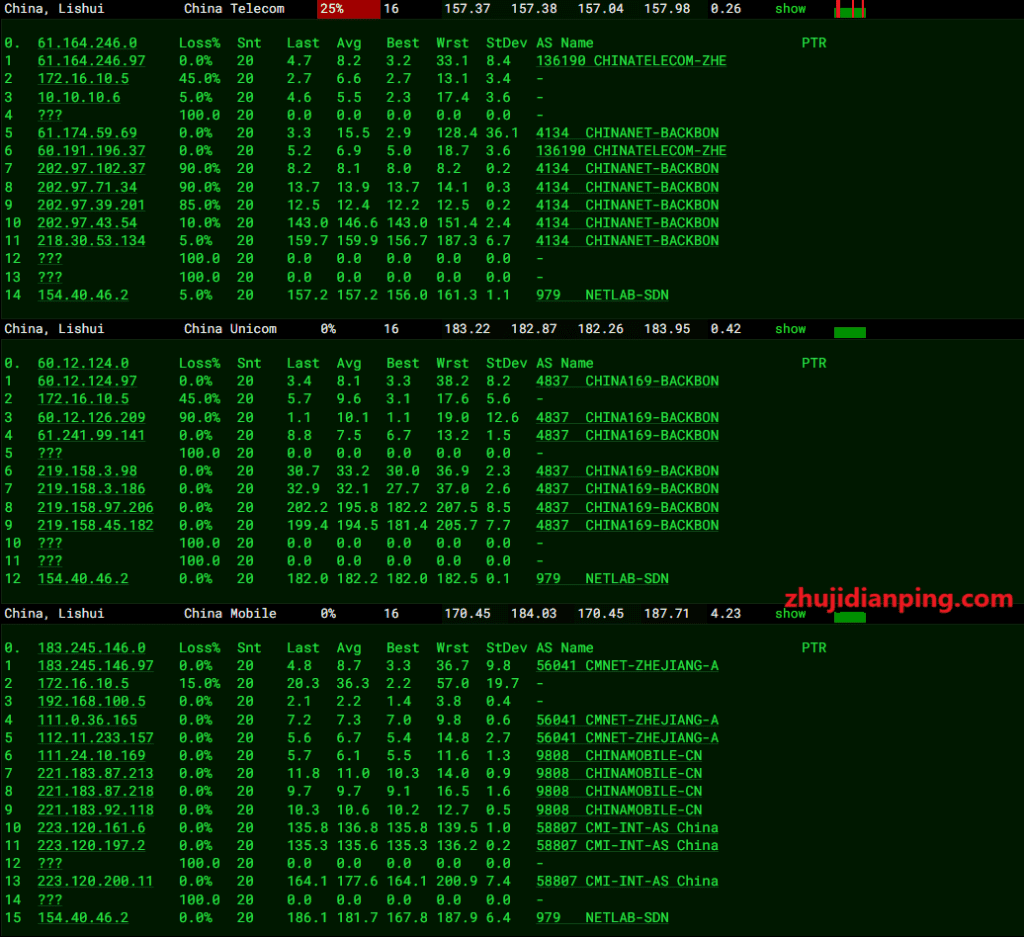Click the IP 219.158.97.206

pos(95,507)
